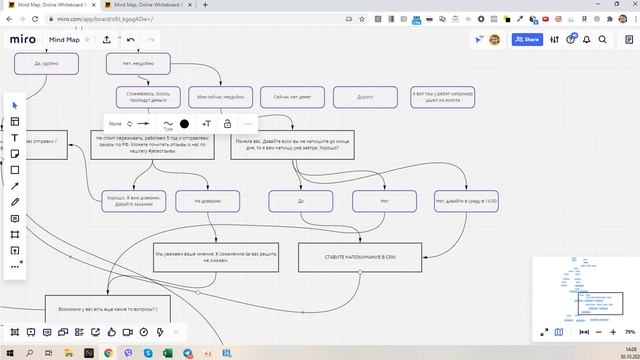Open the Frames panel in bottom toolbar
The image size is (640, 360).
point(15,332)
